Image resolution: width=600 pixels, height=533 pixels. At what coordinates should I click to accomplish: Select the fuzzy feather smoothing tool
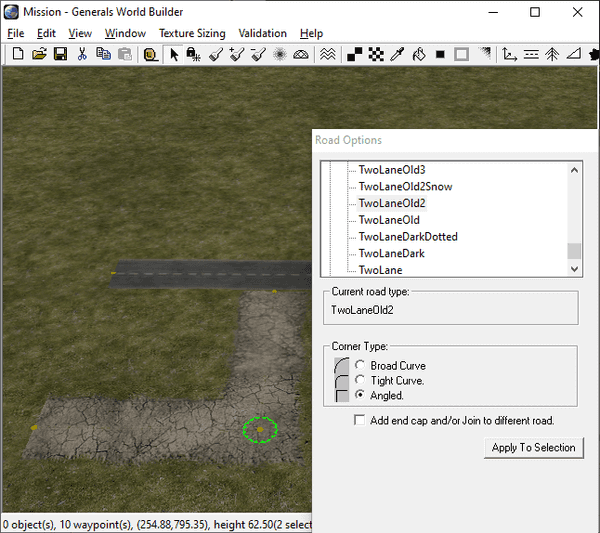[x=280, y=54]
